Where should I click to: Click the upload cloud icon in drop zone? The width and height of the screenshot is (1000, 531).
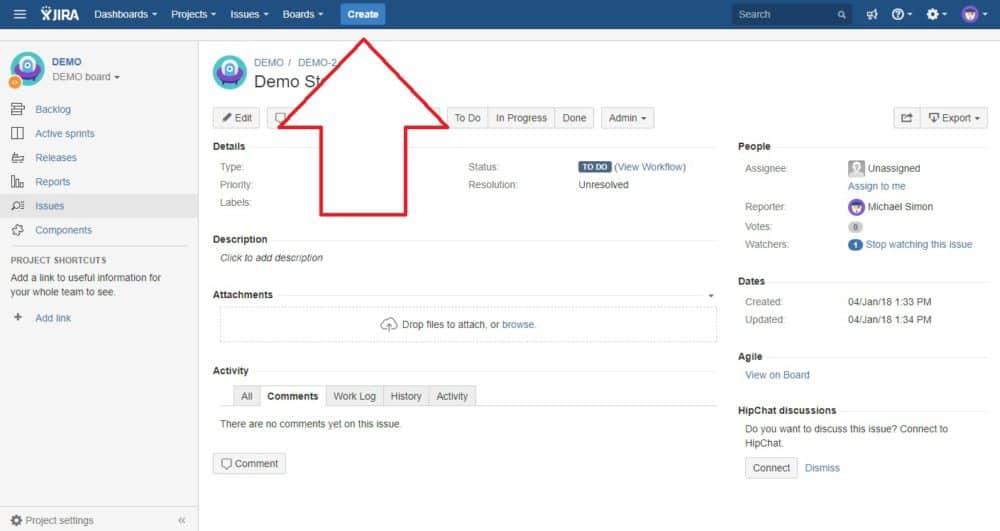[388, 324]
